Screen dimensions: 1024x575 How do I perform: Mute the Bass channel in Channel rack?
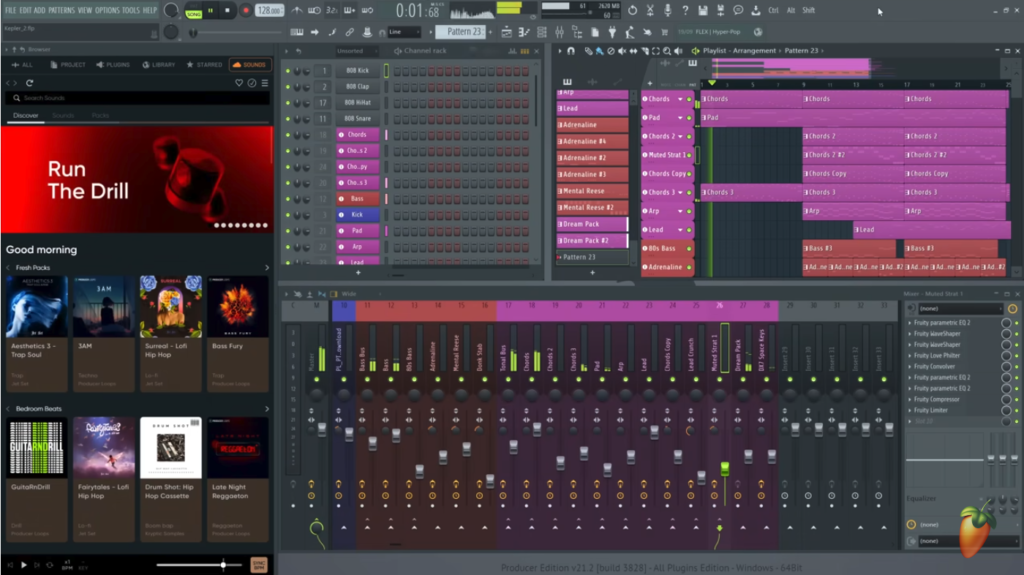coord(287,199)
